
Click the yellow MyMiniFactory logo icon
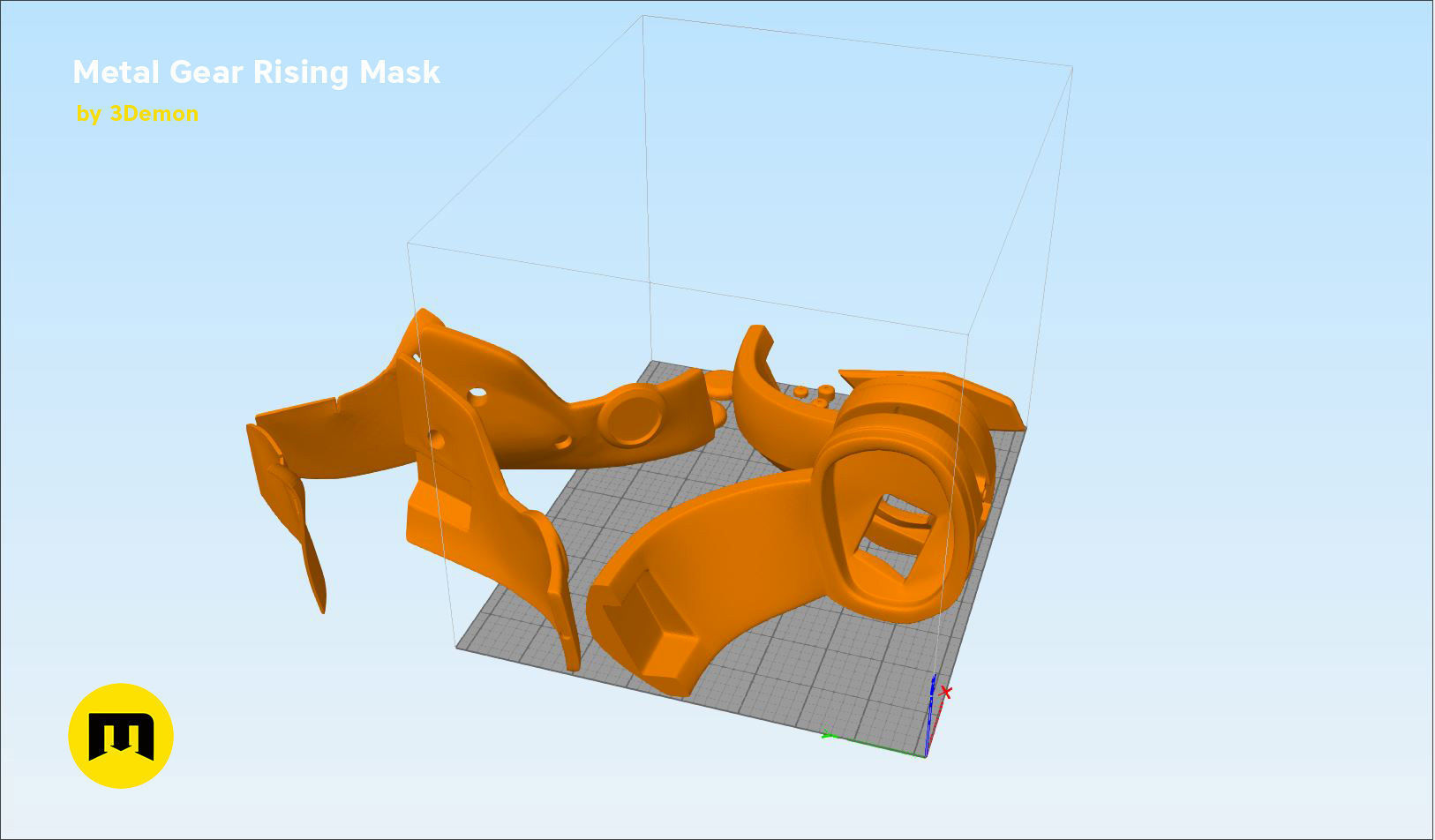point(121,736)
